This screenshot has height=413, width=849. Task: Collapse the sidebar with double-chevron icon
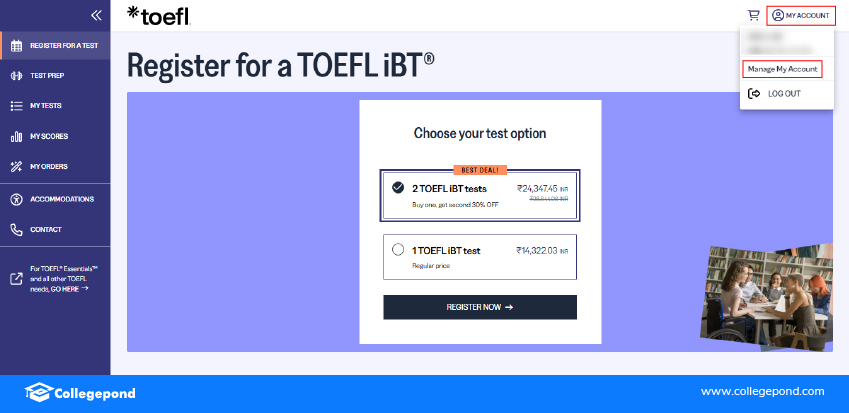[x=96, y=15]
